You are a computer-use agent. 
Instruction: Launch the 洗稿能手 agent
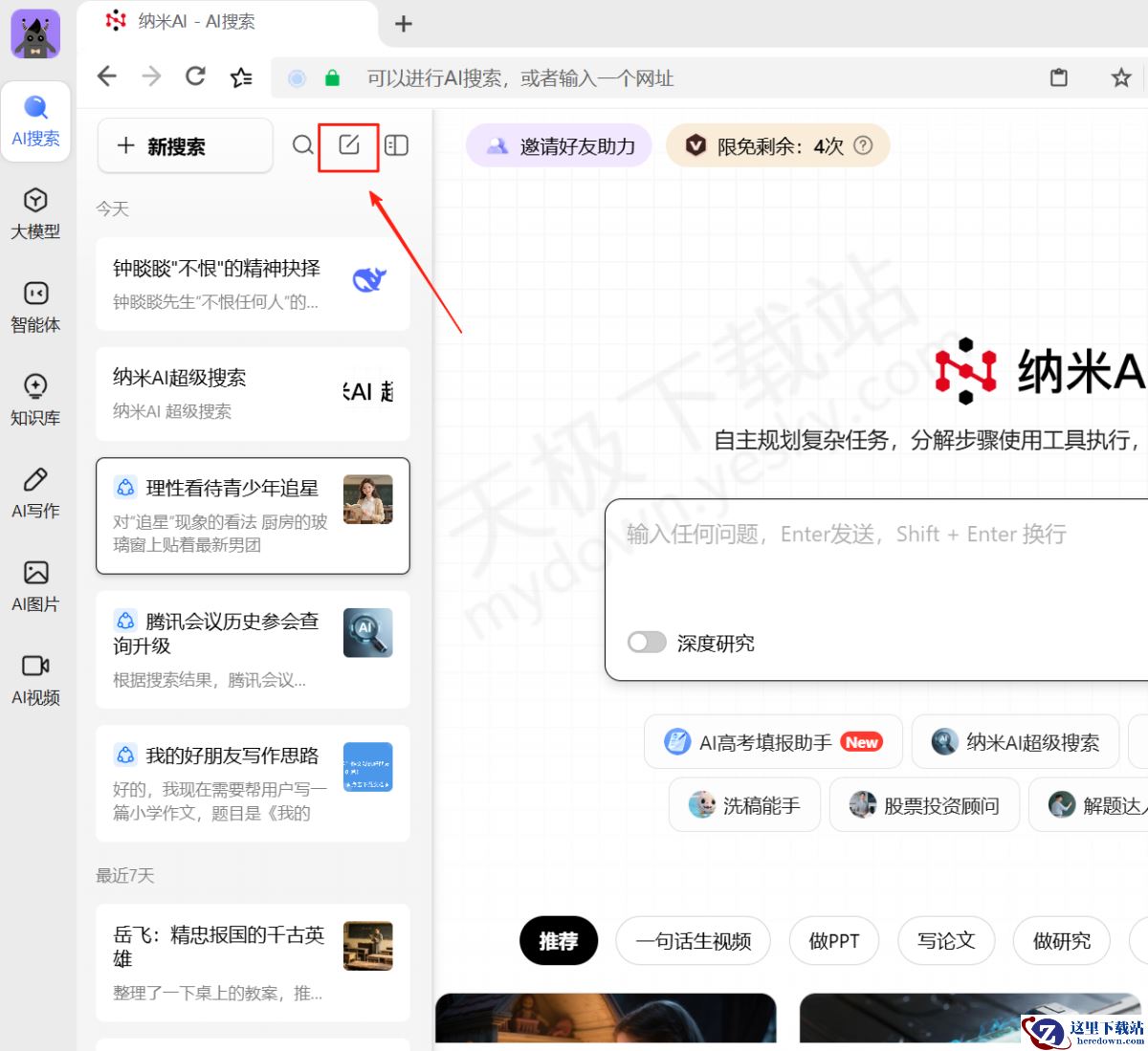[744, 805]
